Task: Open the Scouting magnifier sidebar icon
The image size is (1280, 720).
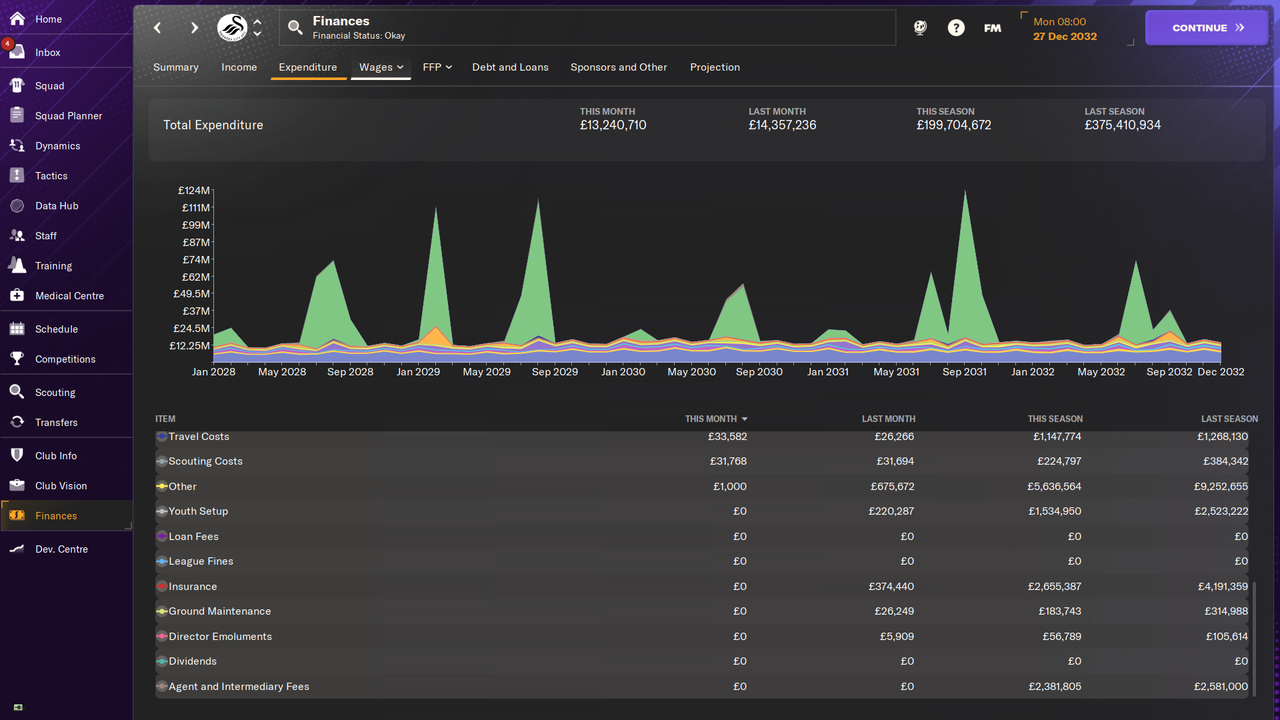Action: (x=16, y=392)
